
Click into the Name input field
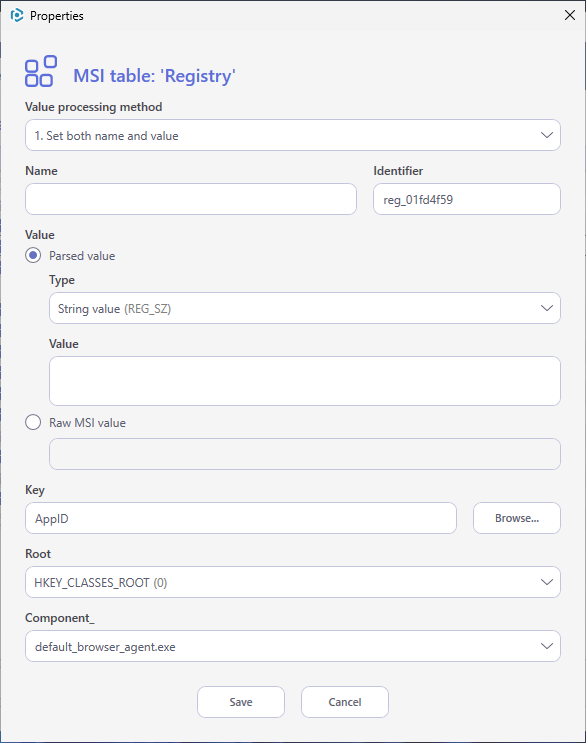point(191,199)
